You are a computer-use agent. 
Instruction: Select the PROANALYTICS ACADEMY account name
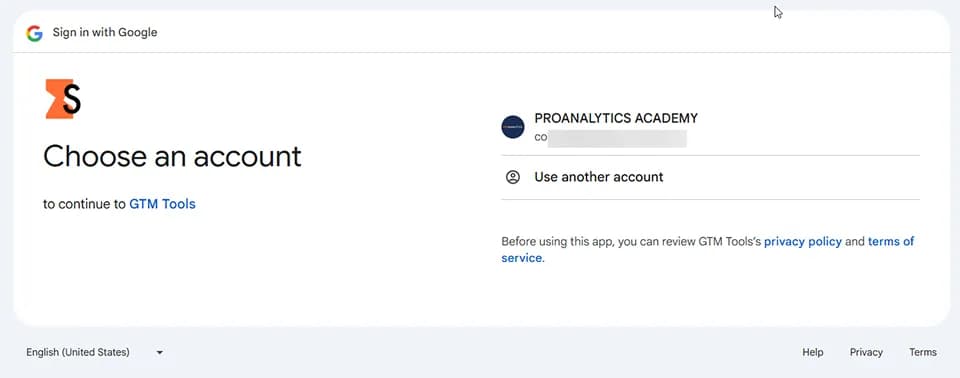tap(616, 118)
